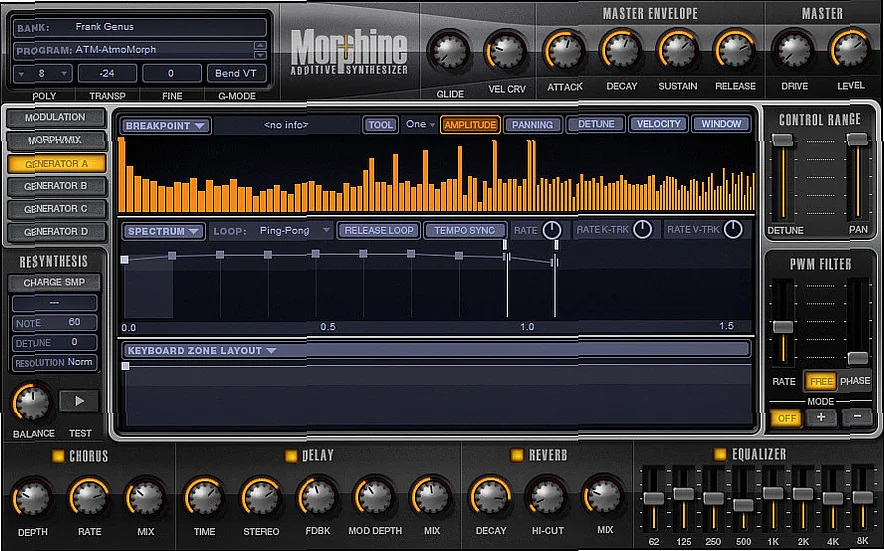Click the Glide knob
This screenshot has width=884, height=551.
tap(449, 51)
